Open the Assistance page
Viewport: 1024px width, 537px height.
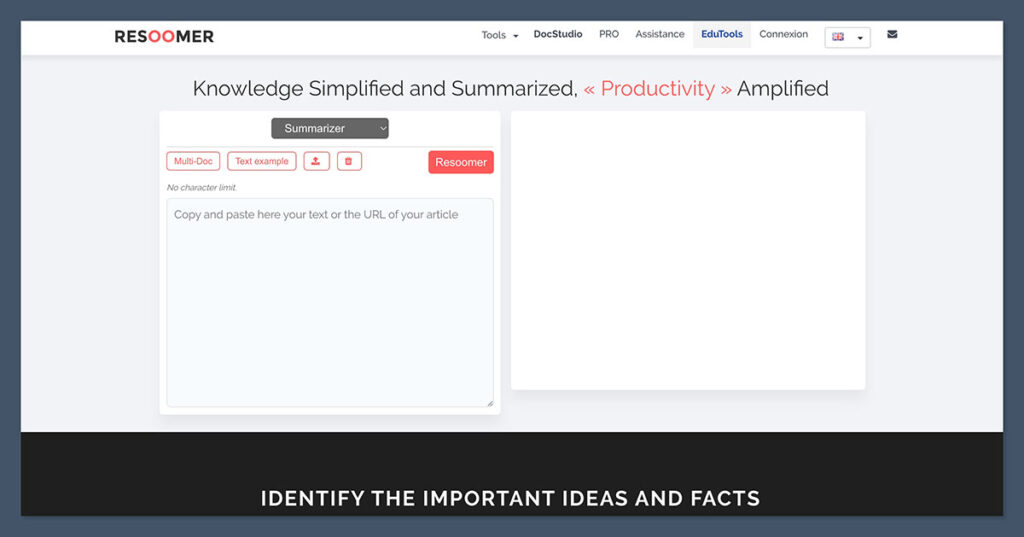coord(660,34)
